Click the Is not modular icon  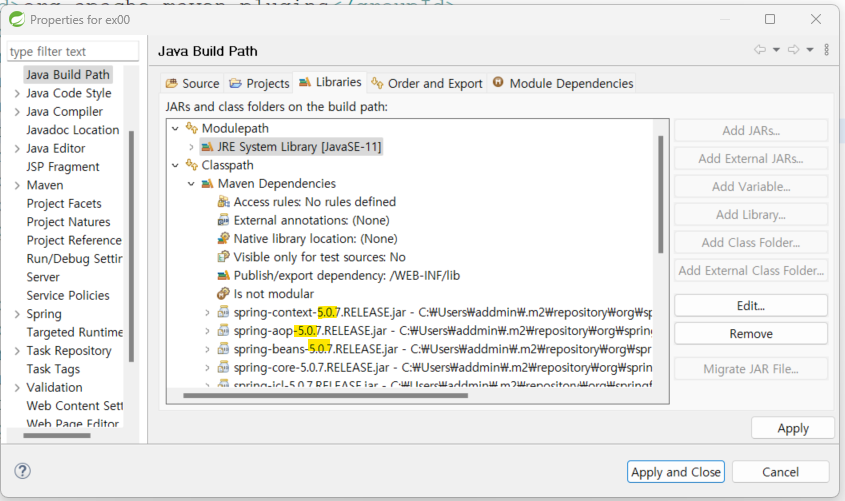click(223, 294)
